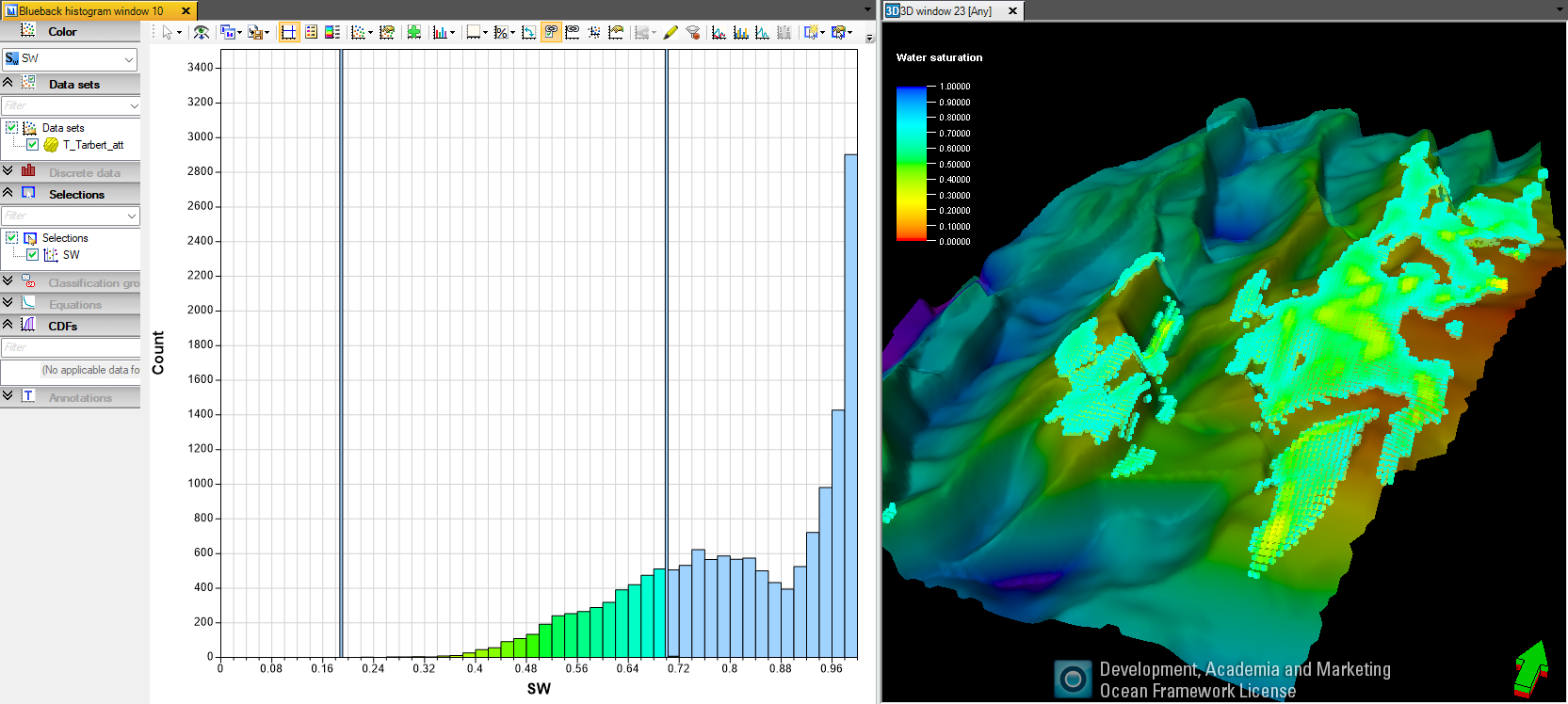
Task: Select the 3D window 23 tab
Action: pyautogui.click(x=946, y=10)
